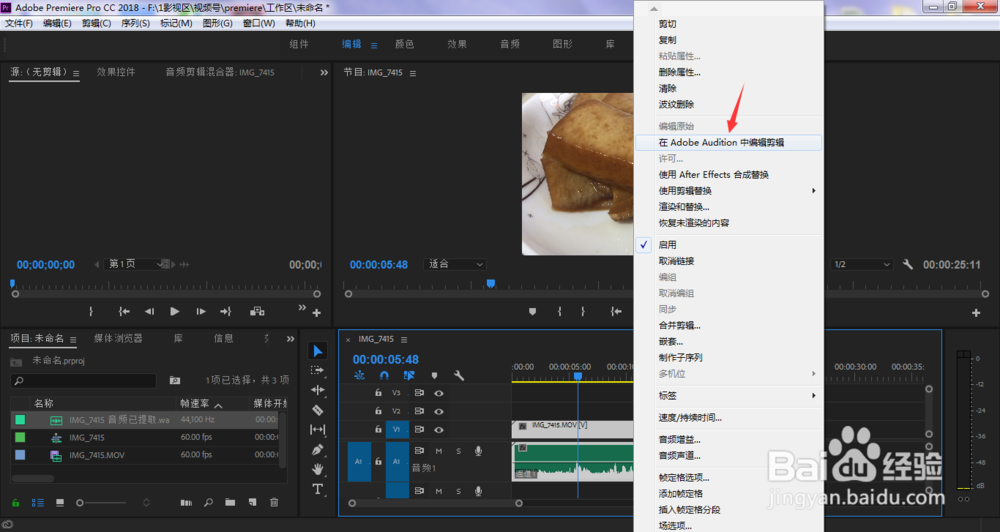Select the Razor tool
This screenshot has width=1000, height=532.
point(318,410)
